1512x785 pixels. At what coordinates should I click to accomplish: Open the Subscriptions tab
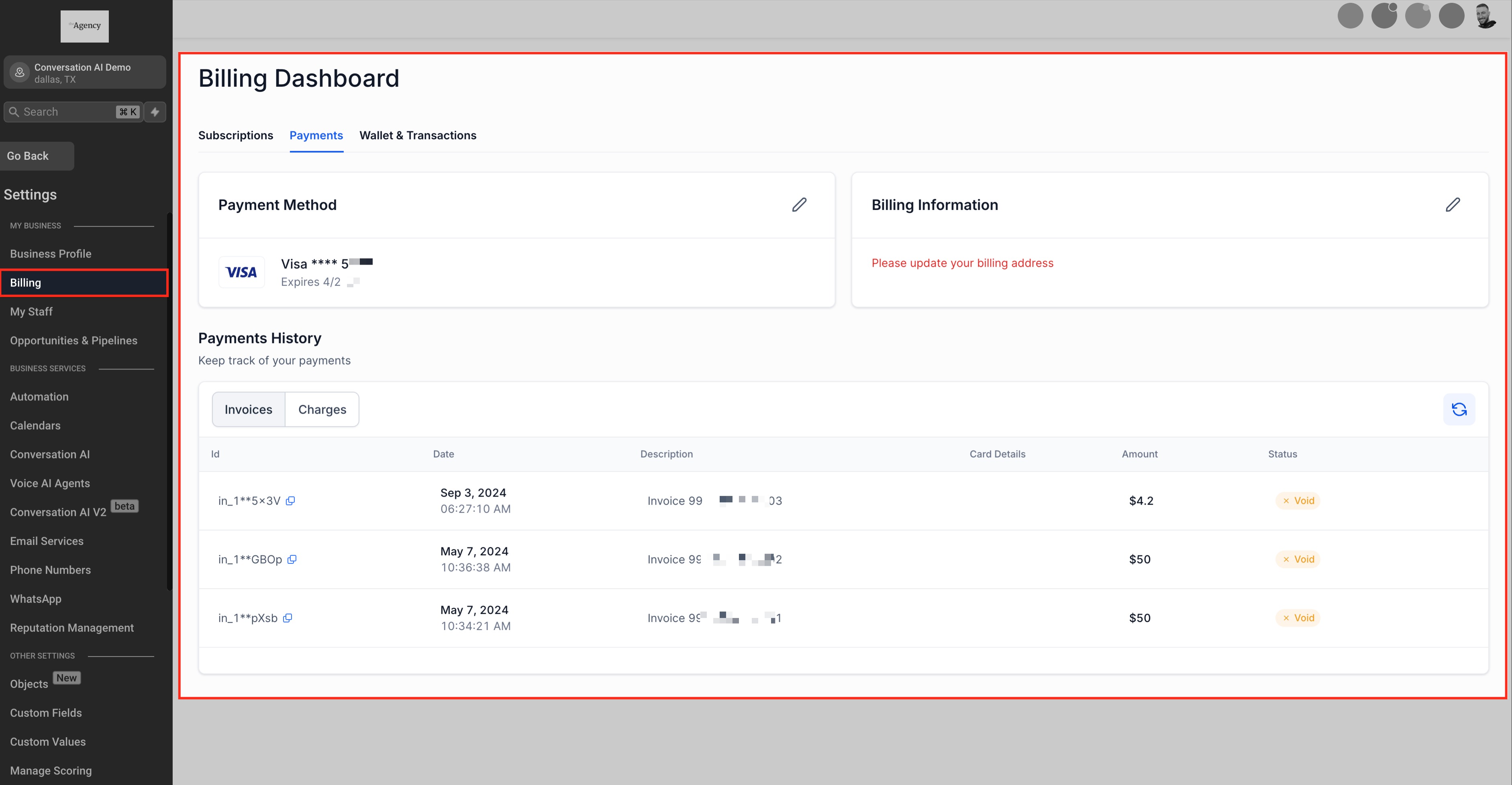point(235,136)
